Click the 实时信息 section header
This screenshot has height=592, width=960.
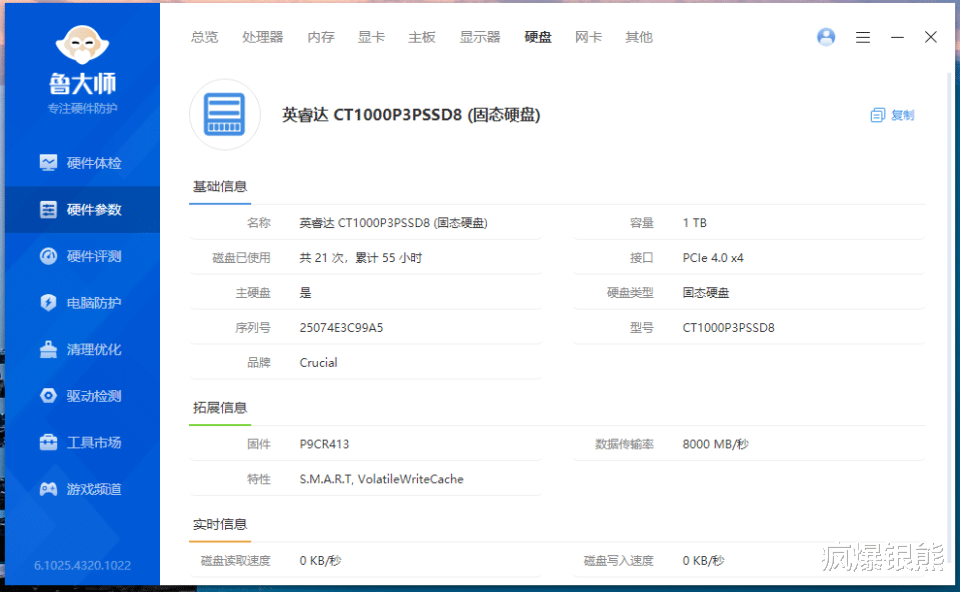pos(220,525)
